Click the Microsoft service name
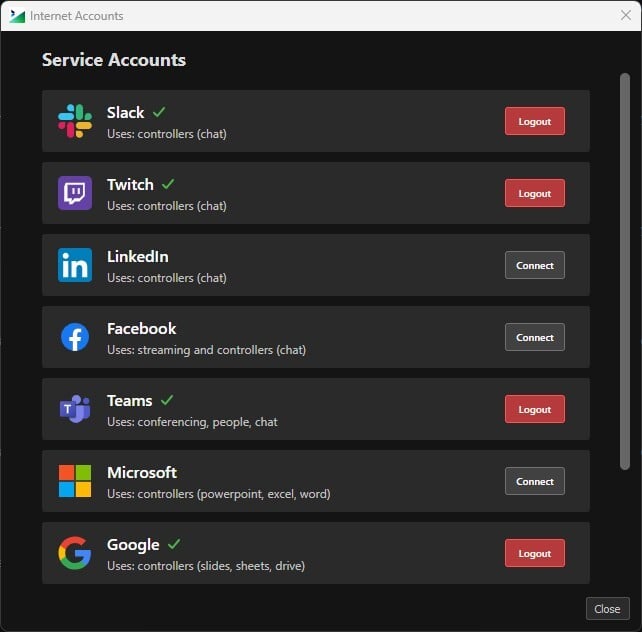The image size is (642, 632). [142, 473]
